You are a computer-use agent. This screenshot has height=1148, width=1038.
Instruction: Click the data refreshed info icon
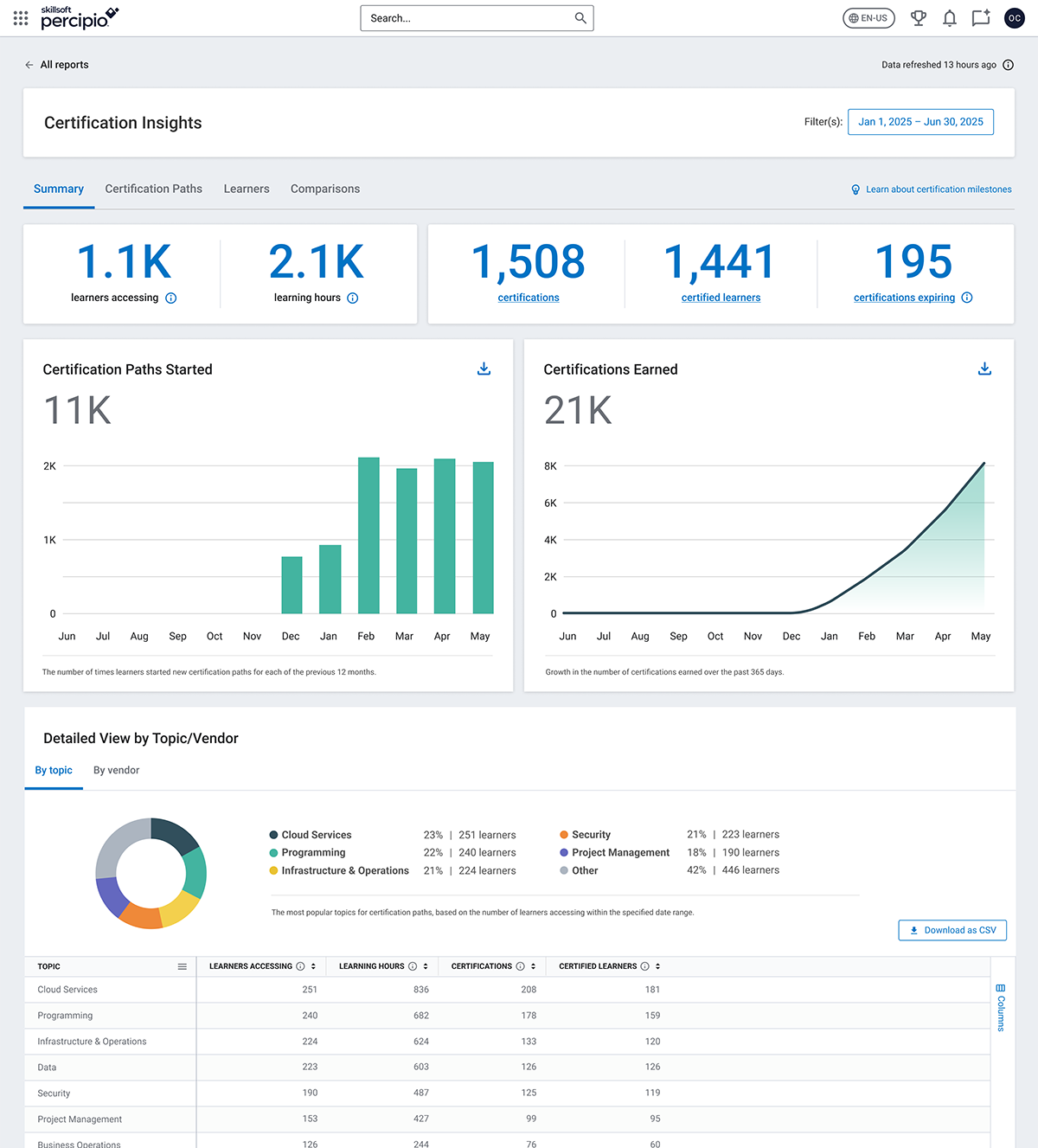coord(1008,65)
